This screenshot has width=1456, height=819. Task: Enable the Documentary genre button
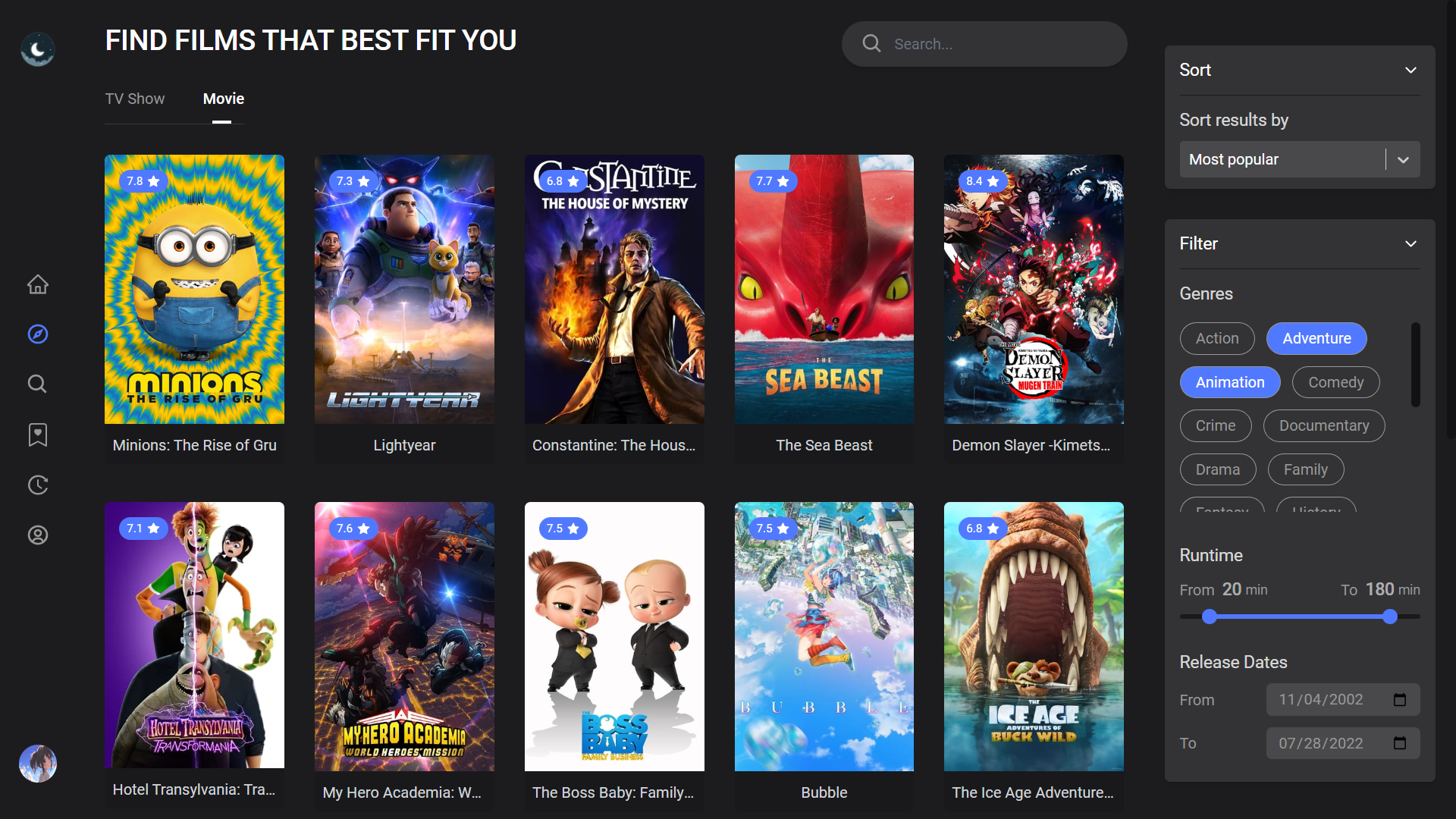1324,426
